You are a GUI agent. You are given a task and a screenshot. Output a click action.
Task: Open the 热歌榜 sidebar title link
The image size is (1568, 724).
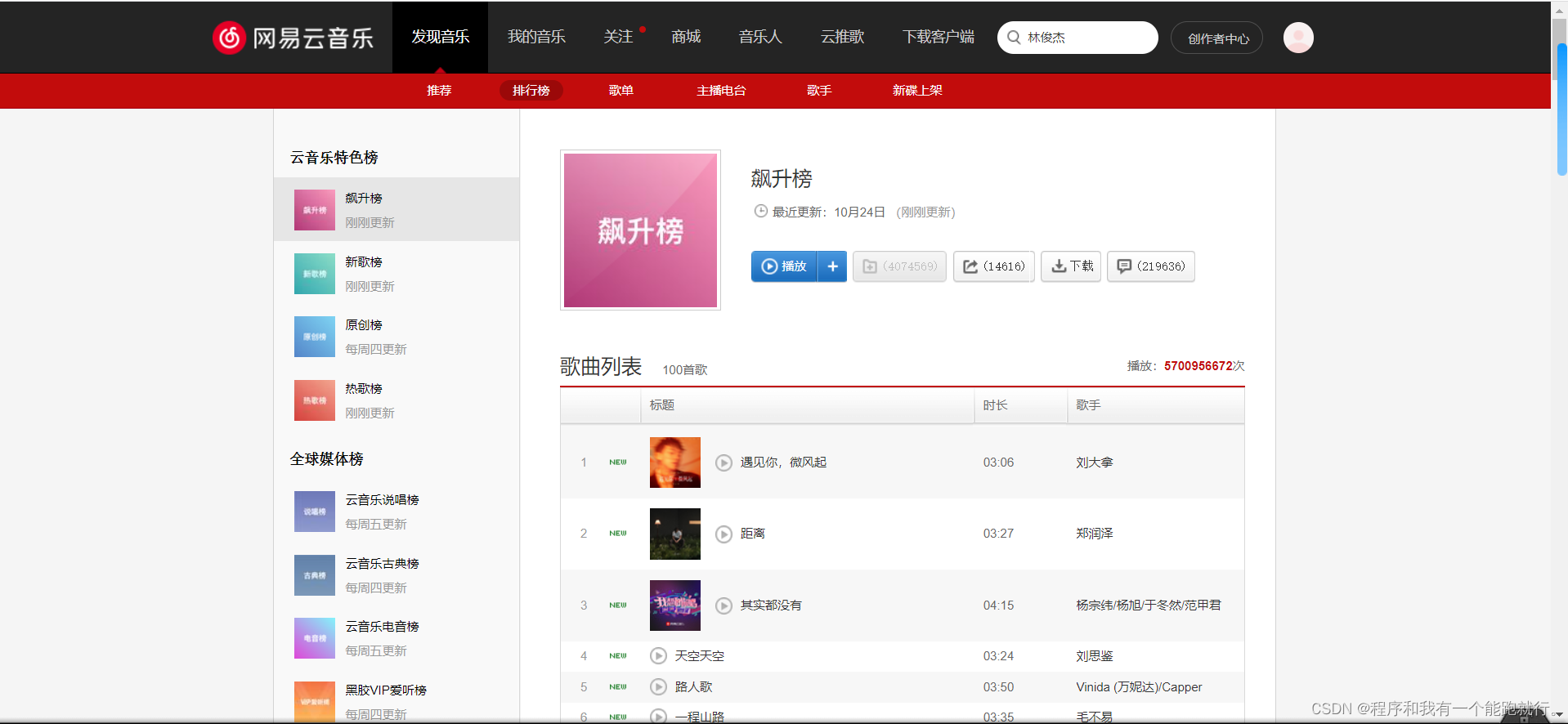pyautogui.click(x=364, y=389)
